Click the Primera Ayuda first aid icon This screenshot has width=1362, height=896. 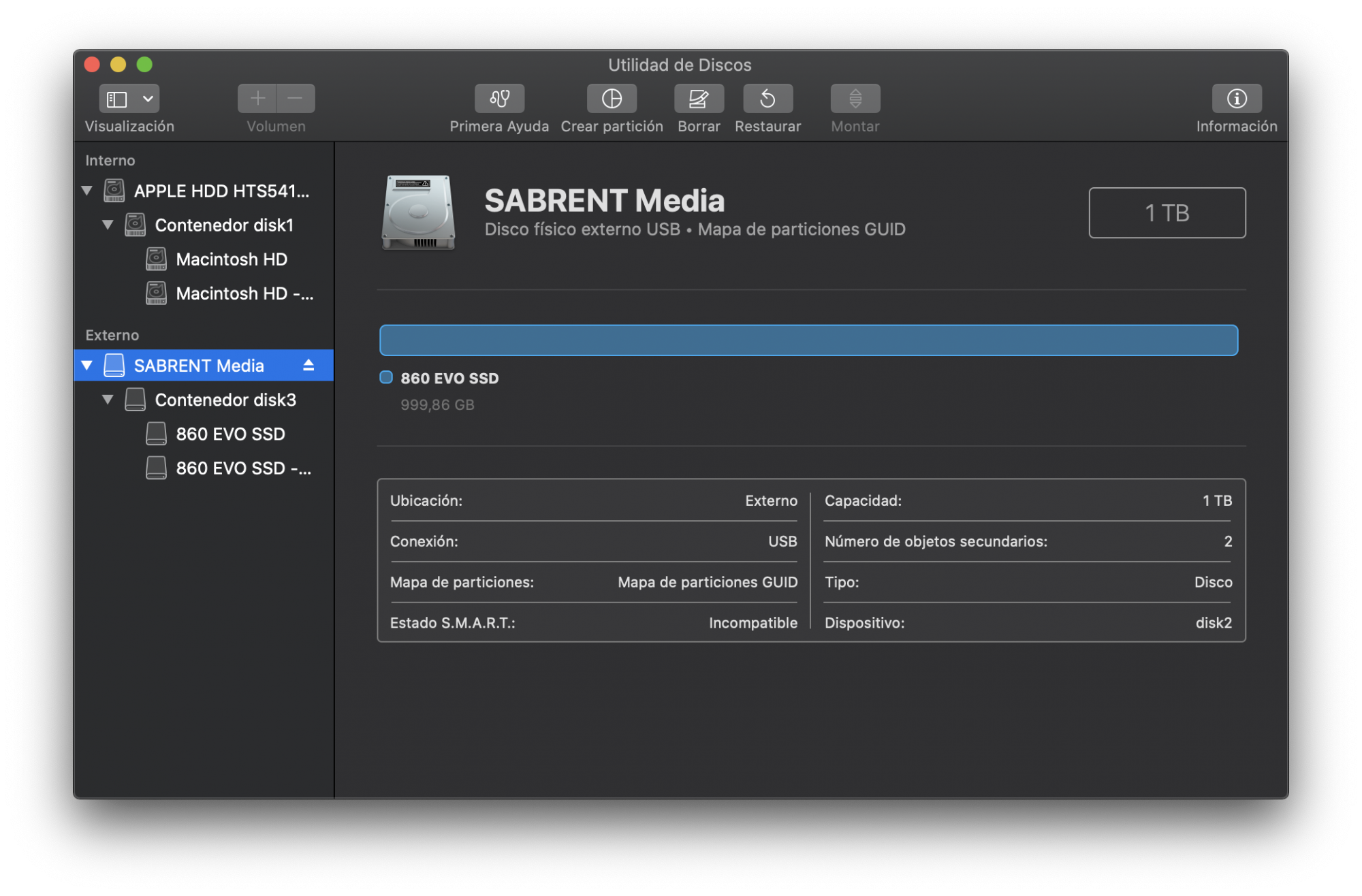point(499,99)
